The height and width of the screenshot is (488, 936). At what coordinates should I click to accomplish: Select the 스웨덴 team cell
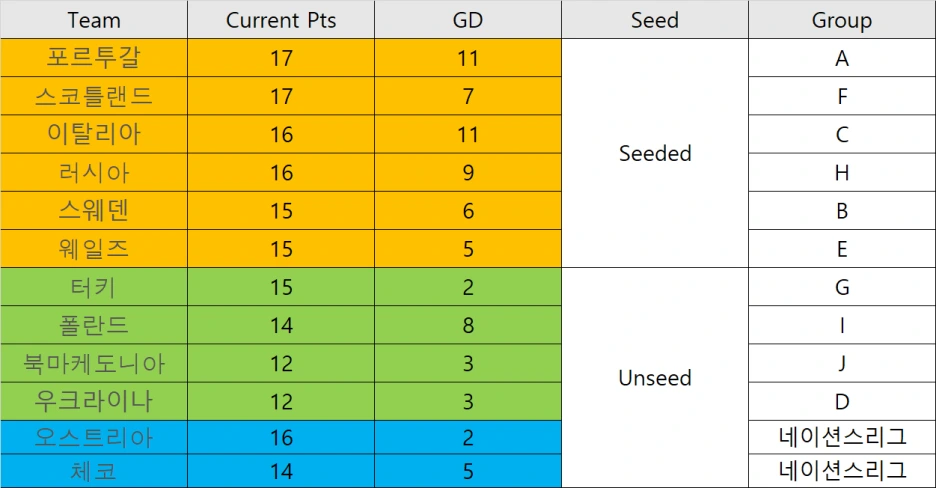(x=94, y=211)
